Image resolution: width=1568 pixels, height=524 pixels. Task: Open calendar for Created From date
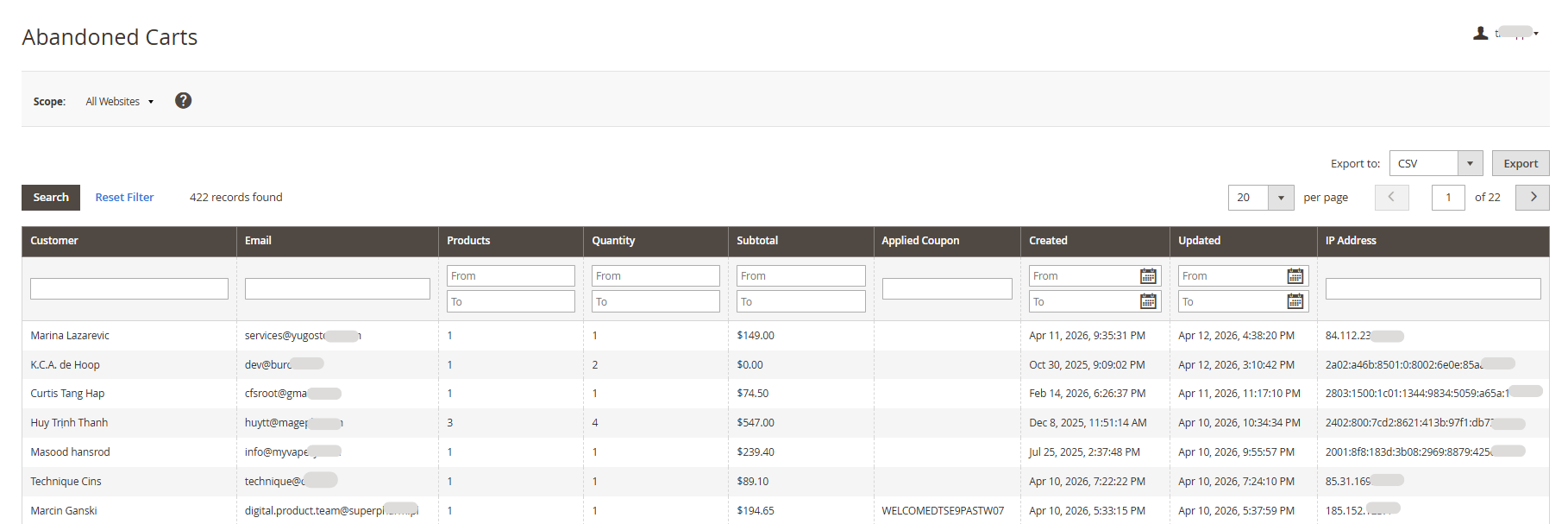1148,276
